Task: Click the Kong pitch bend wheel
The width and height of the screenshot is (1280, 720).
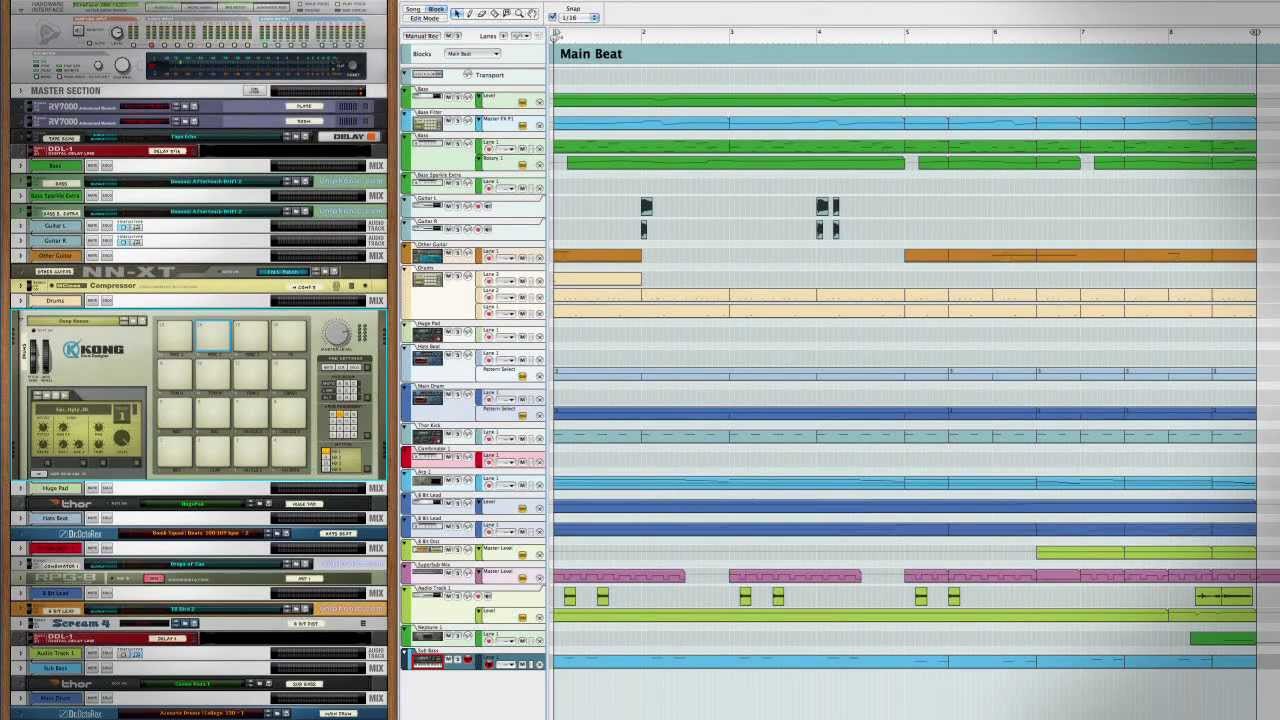Action: tap(33, 356)
